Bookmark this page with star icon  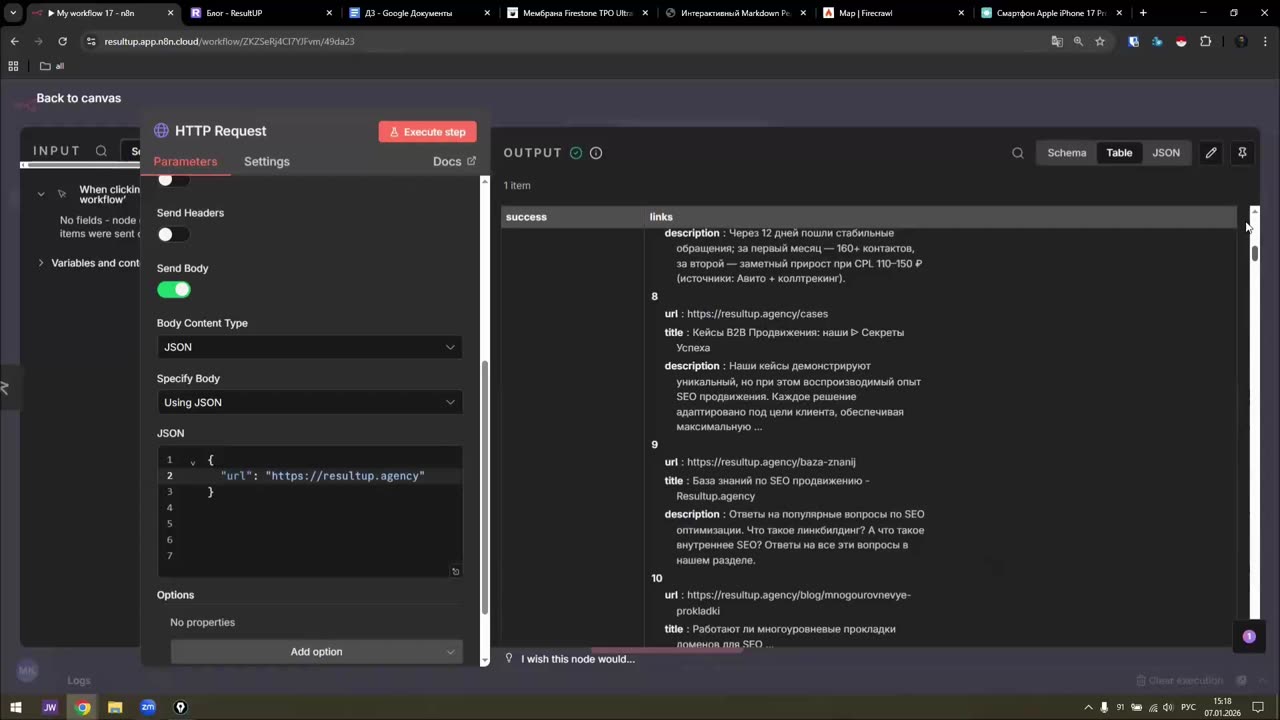click(x=1100, y=41)
